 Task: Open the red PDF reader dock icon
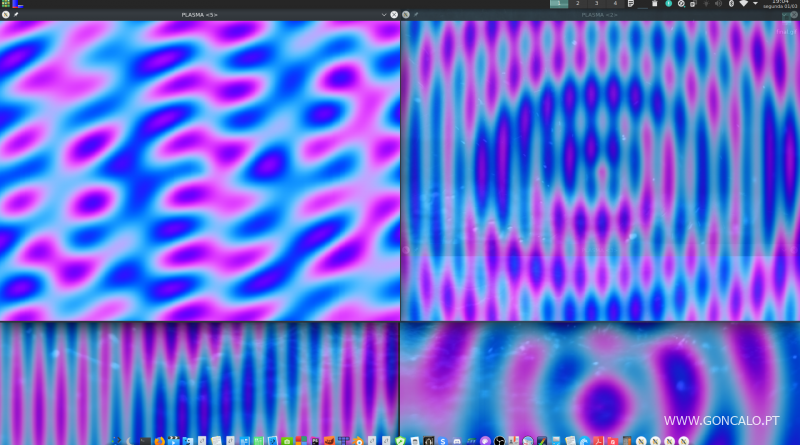tap(598, 440)
